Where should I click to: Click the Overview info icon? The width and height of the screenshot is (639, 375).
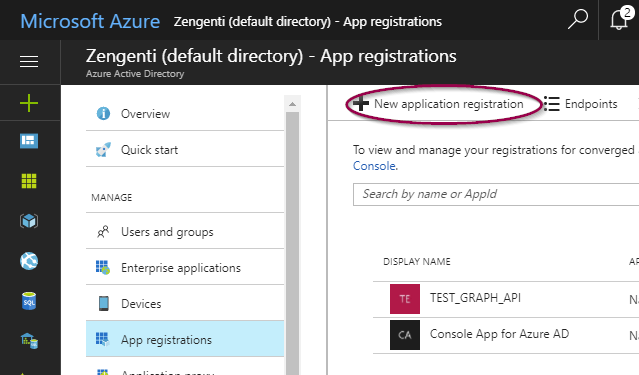(x=103, y=113)
